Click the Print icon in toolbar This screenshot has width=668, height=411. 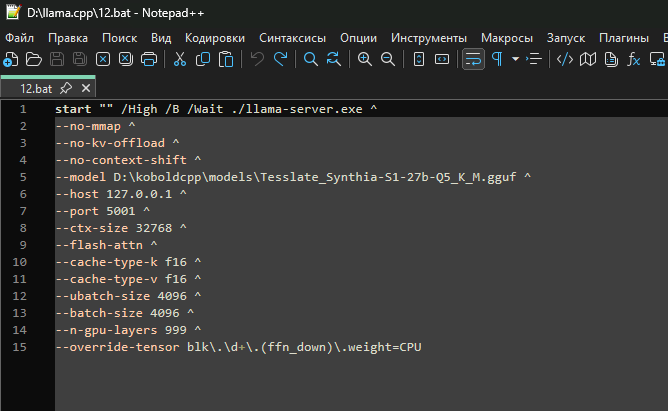pos(149,59)
